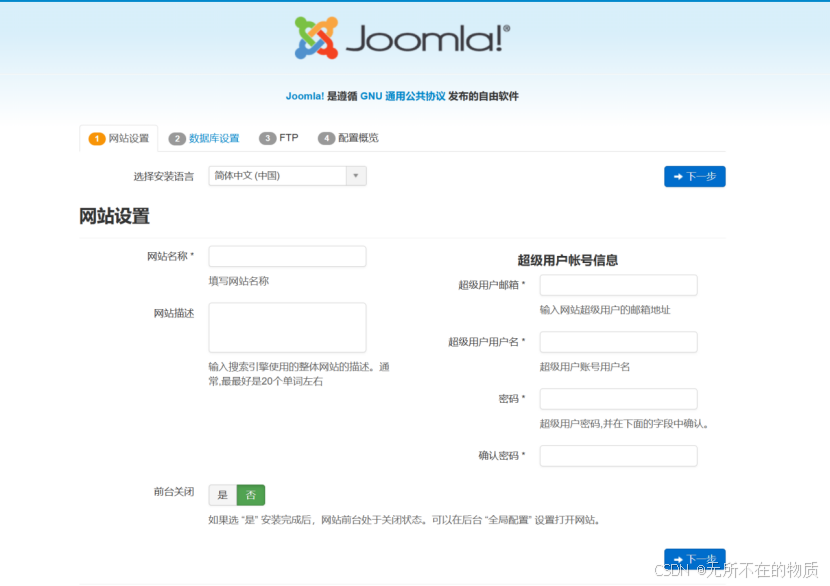Focus the 网站名称 input field
Viewport: 830px width, 586px height.
coord(287,256)
